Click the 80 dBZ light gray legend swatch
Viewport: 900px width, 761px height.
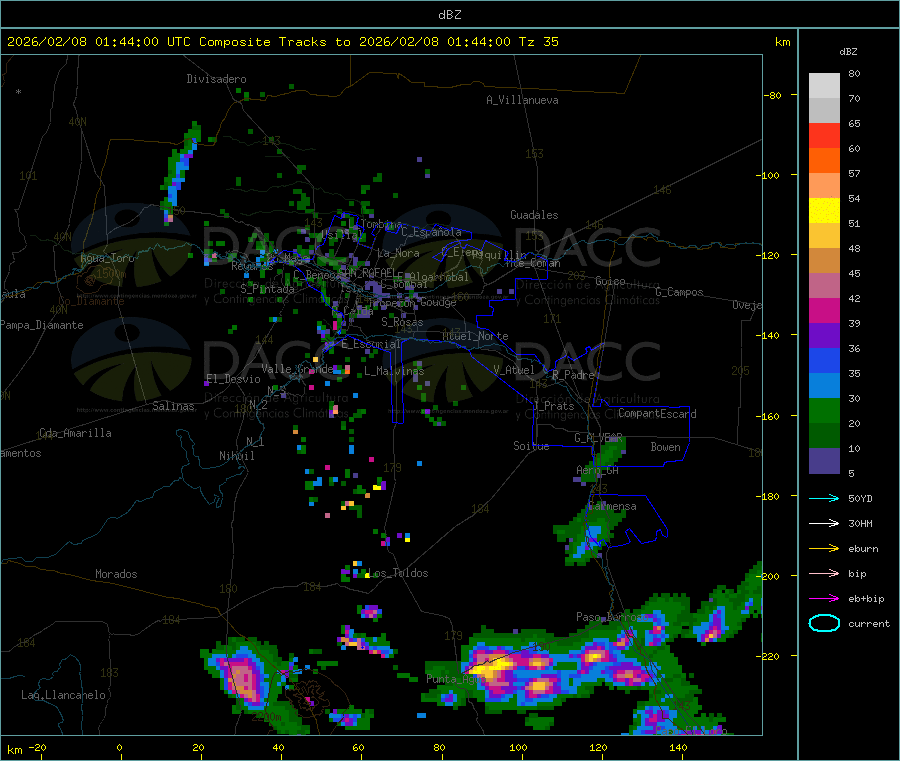(824, 86)
